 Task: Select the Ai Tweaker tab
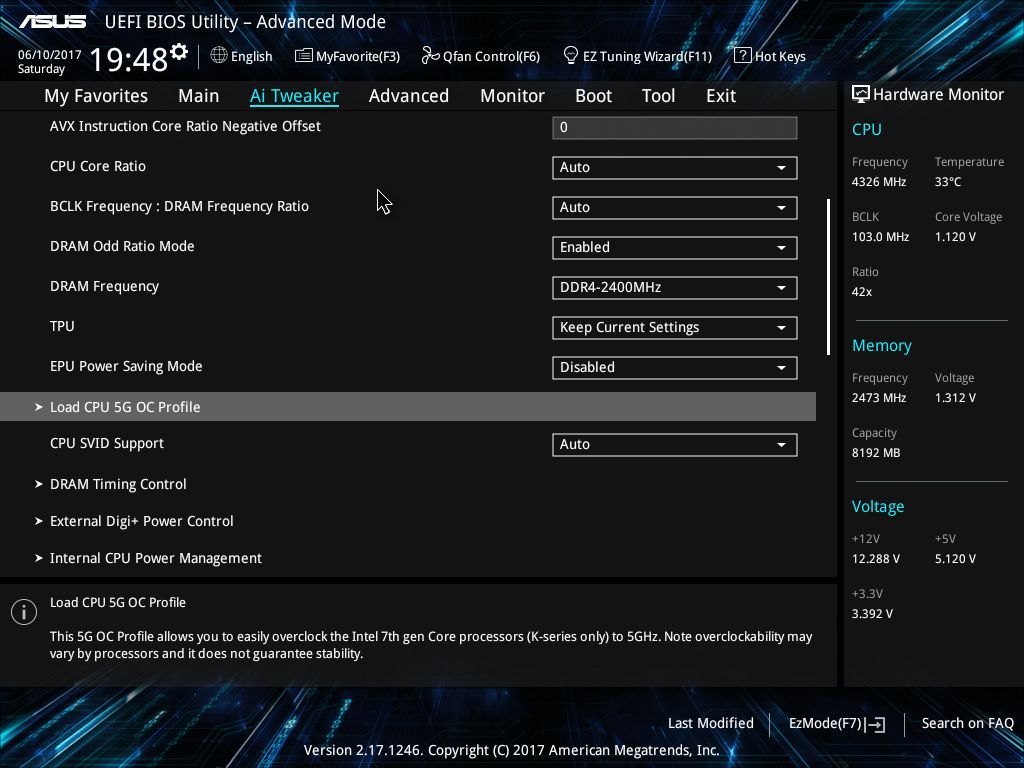[294, 96]
